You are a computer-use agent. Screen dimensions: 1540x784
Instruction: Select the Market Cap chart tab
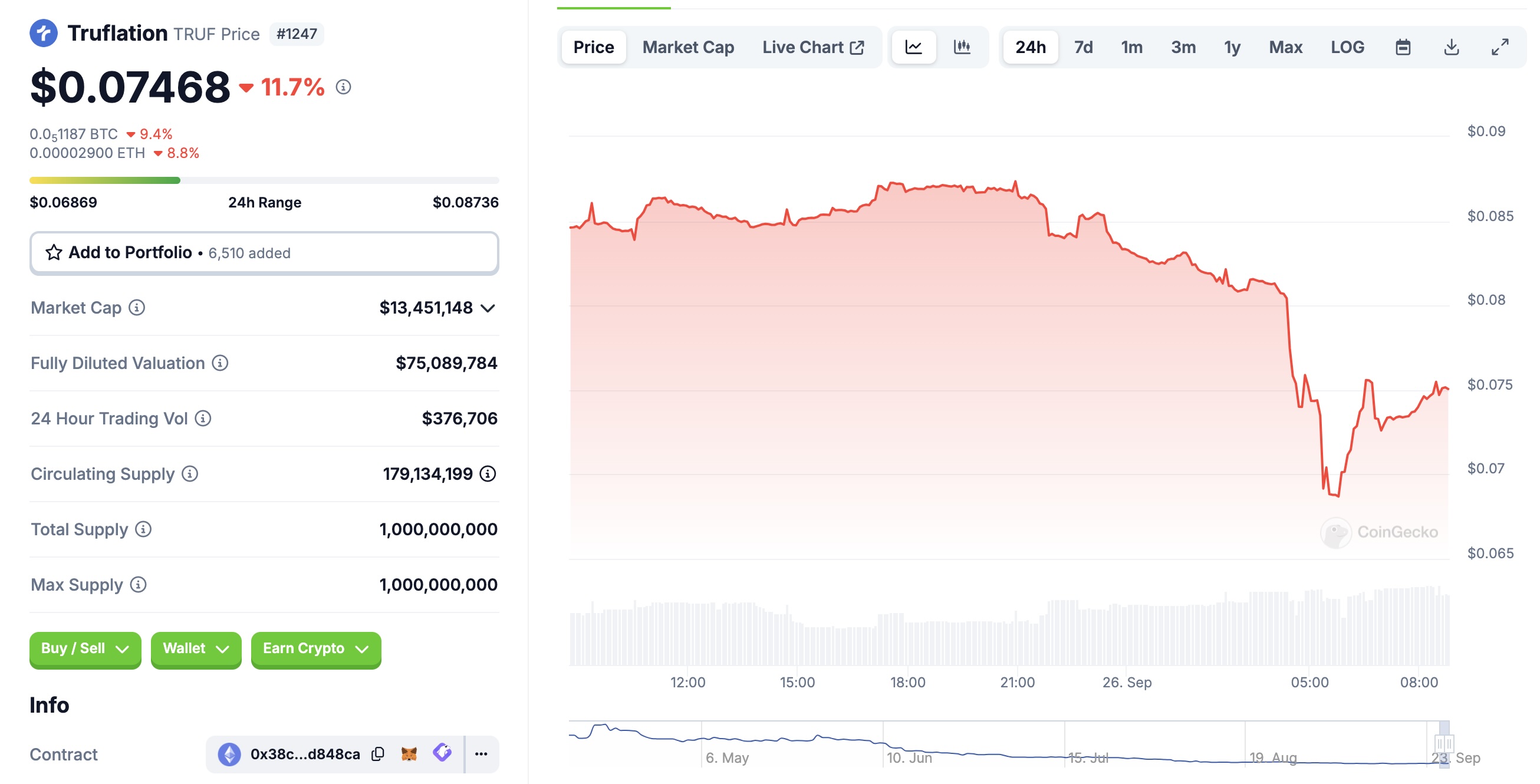click(x=688, y=47)
